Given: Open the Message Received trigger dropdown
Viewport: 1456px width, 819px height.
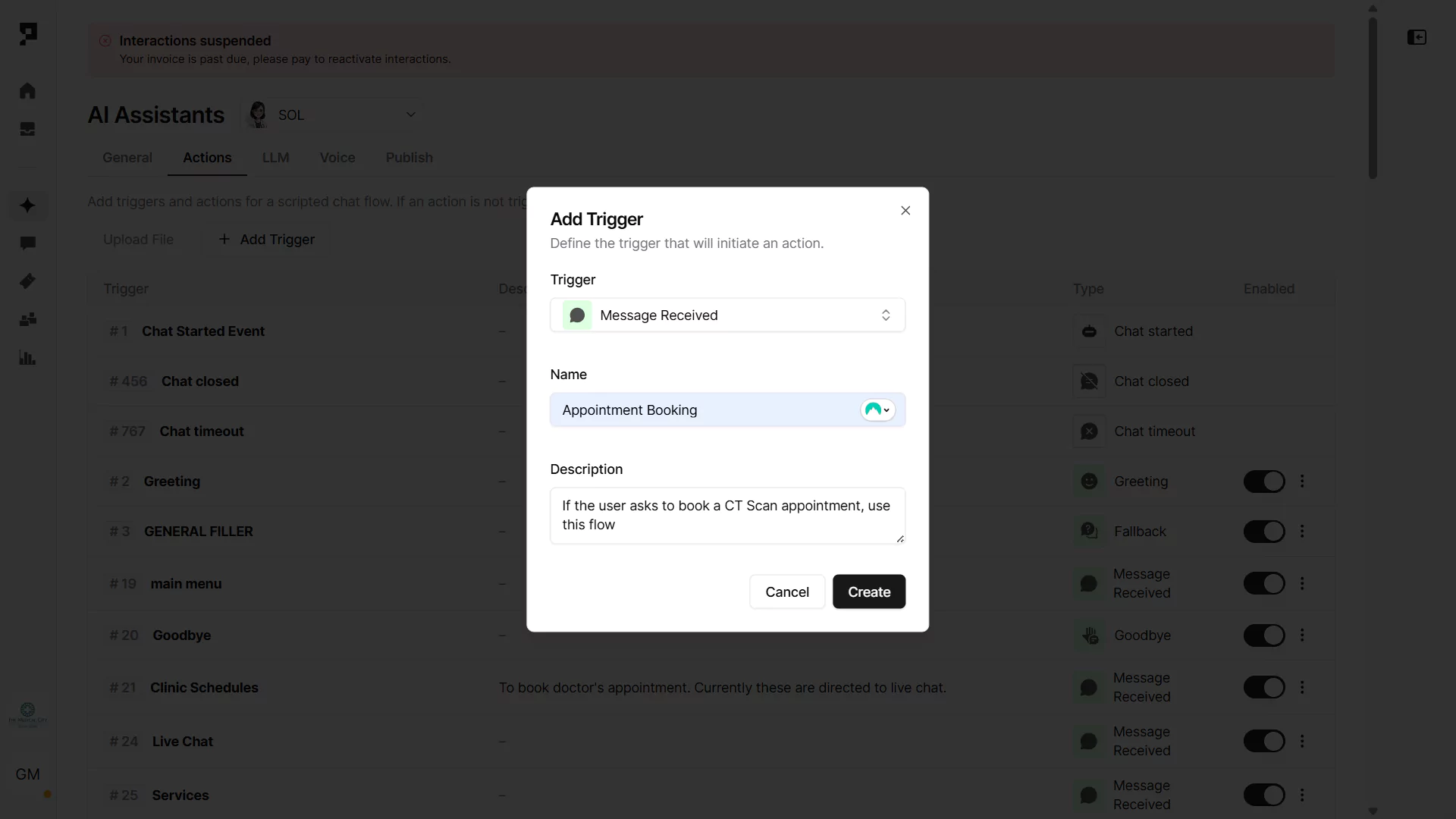Looking at the screenshot, I should pyautogui.click(x=727, y=315).
